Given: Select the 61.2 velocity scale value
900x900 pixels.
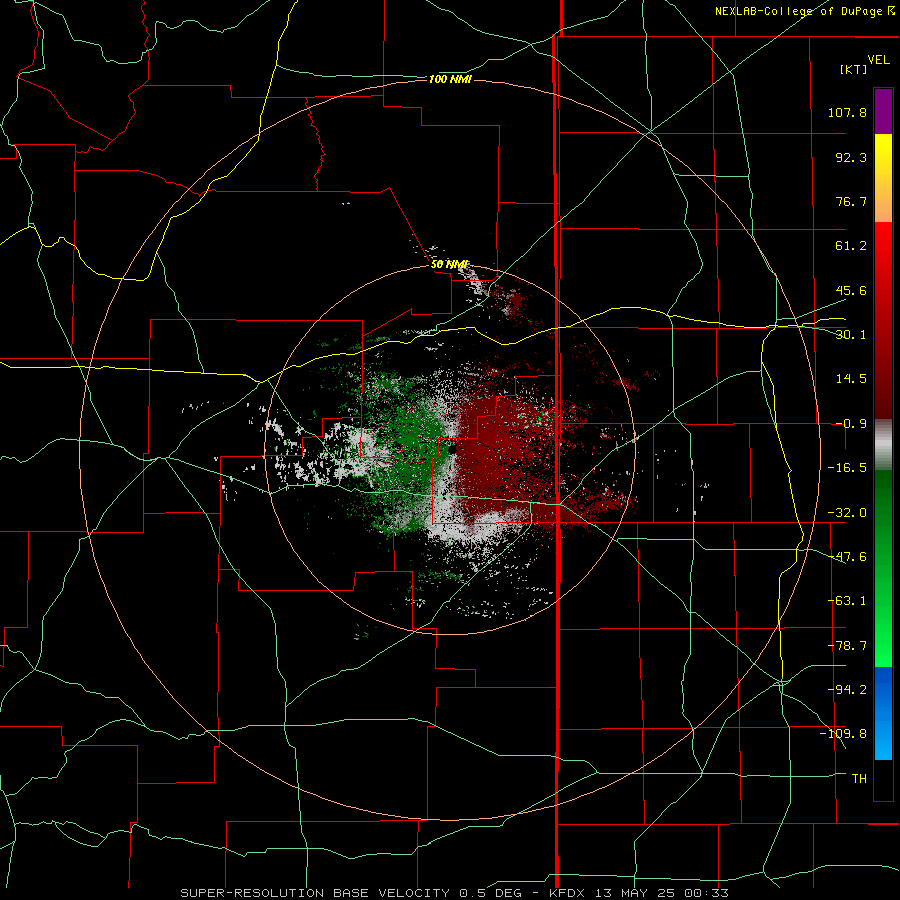Looking at the screenshot, I should [x=851, y=246].
